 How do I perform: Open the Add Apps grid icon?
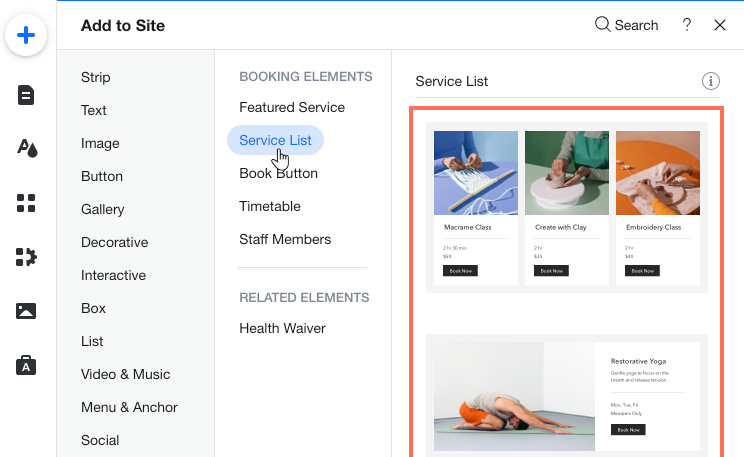pos(26,203)
